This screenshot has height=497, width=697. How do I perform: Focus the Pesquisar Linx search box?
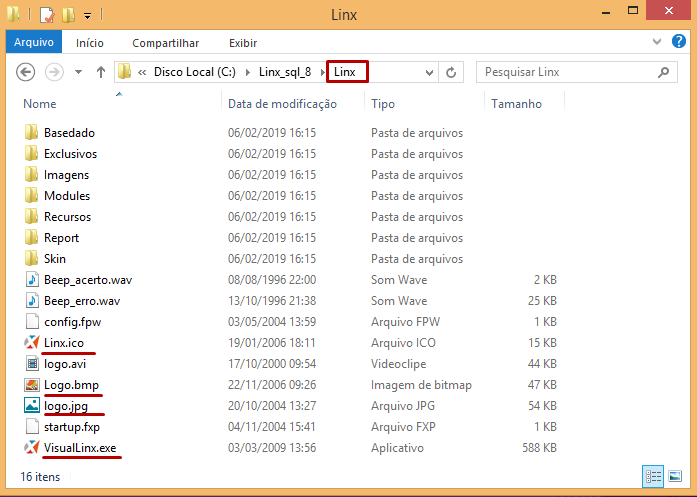coord(577,72)
